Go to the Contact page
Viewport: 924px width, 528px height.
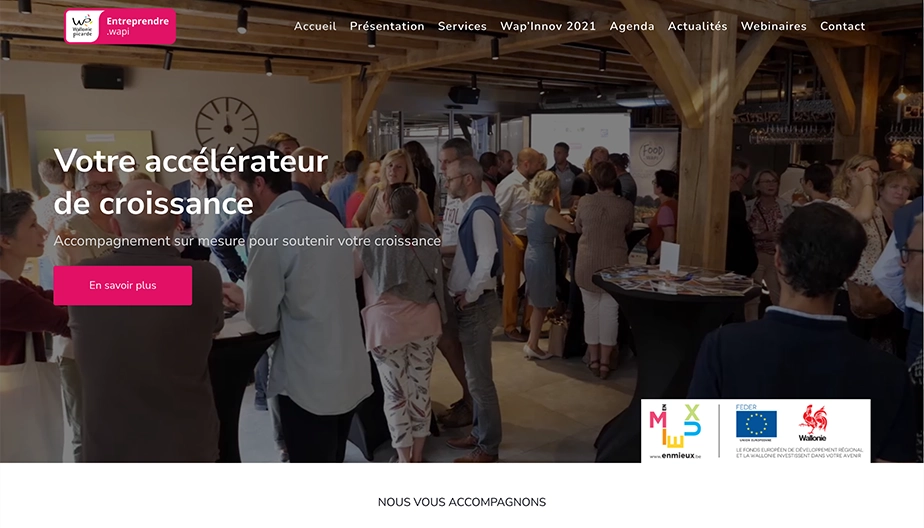(843, 26)
